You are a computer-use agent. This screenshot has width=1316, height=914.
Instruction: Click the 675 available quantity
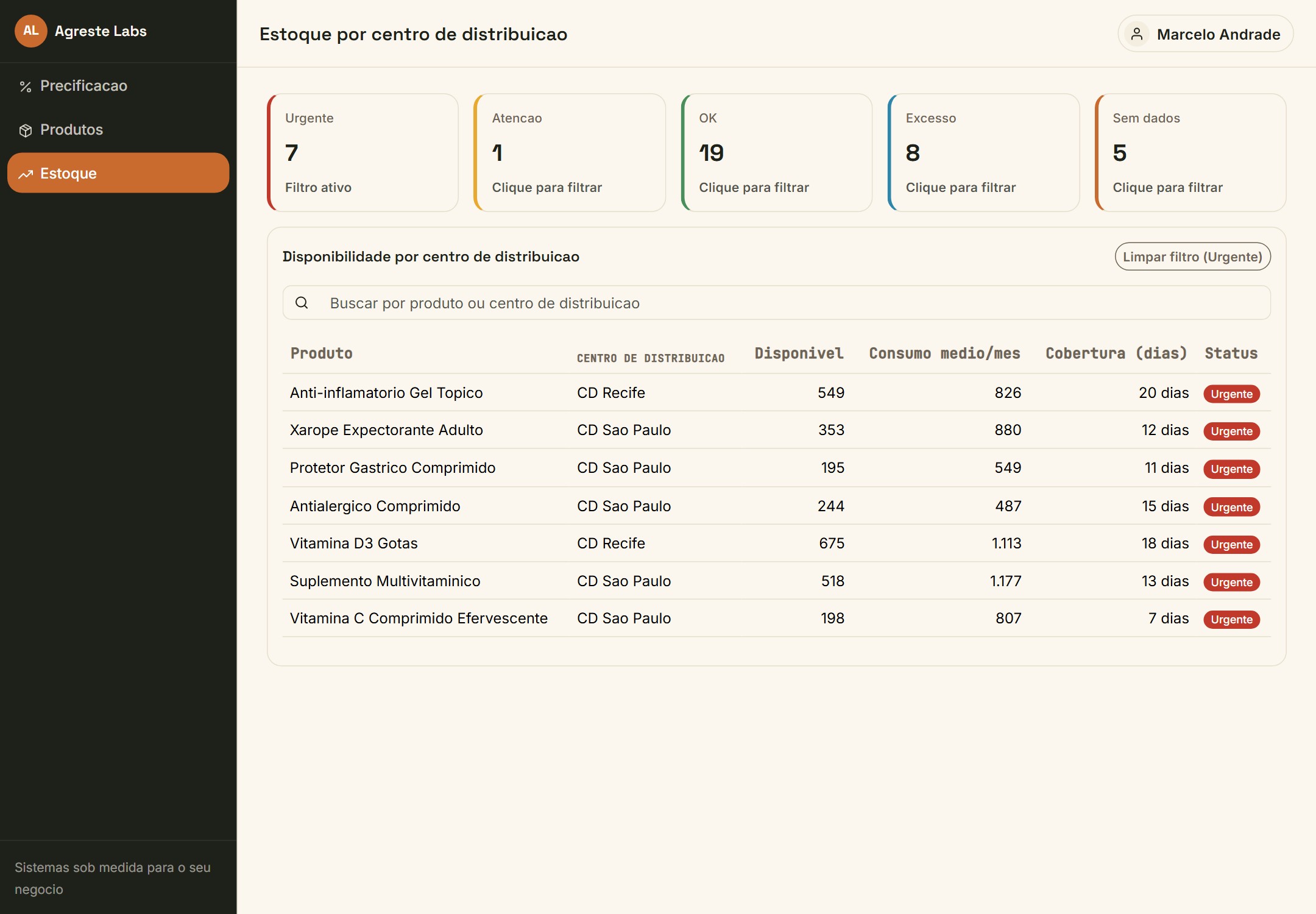tap(832, 544)
